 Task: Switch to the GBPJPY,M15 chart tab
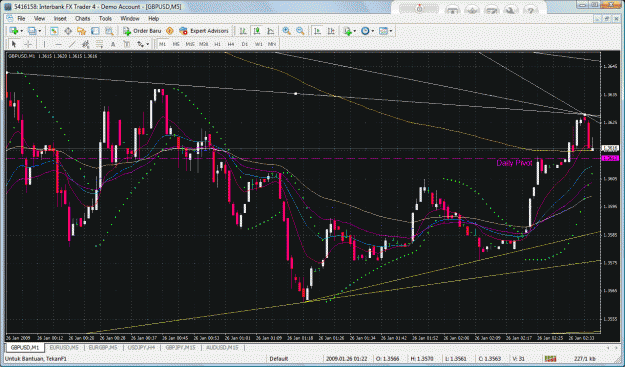181,348
